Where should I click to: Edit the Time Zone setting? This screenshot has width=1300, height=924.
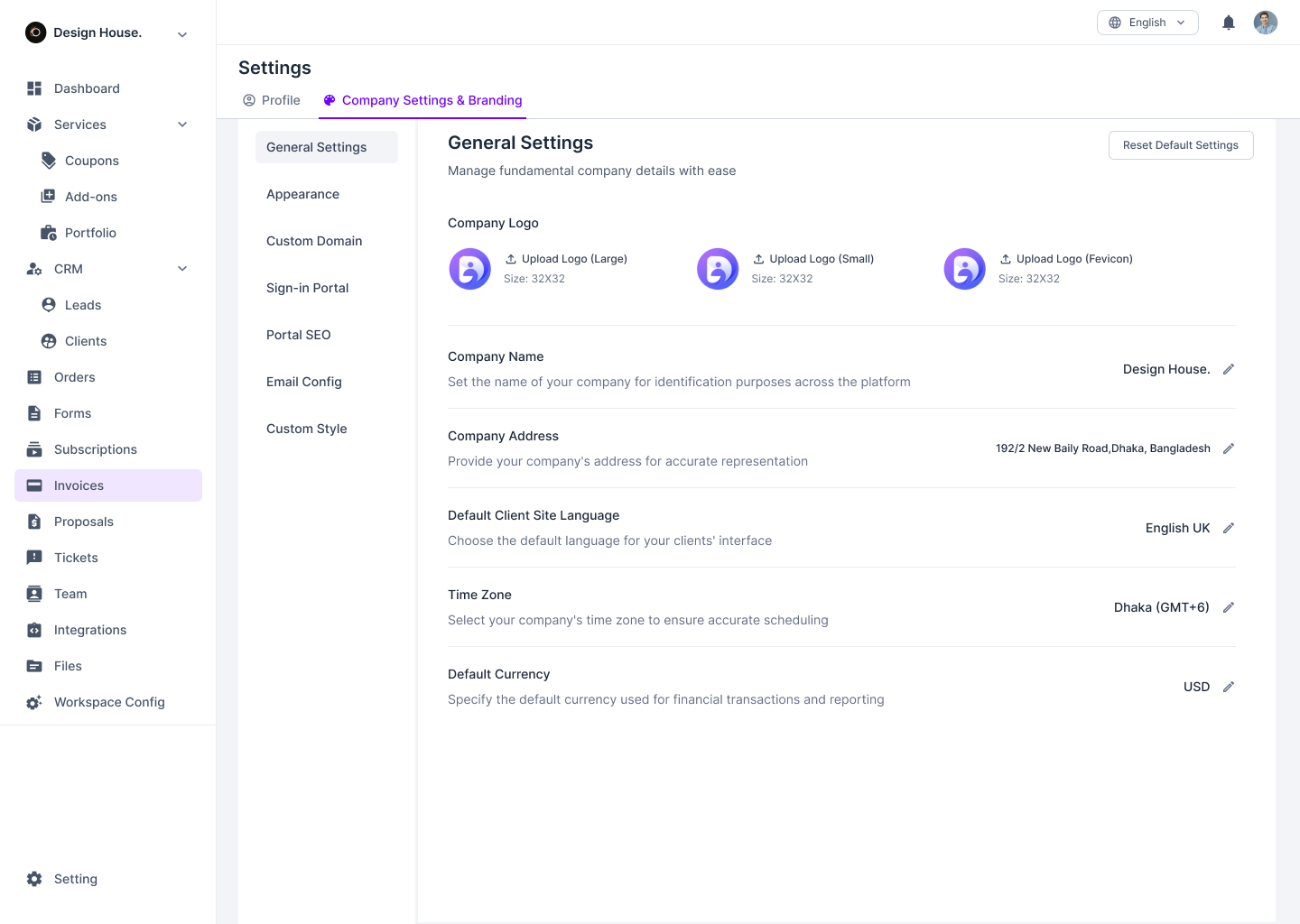(x=1229, y=607)
